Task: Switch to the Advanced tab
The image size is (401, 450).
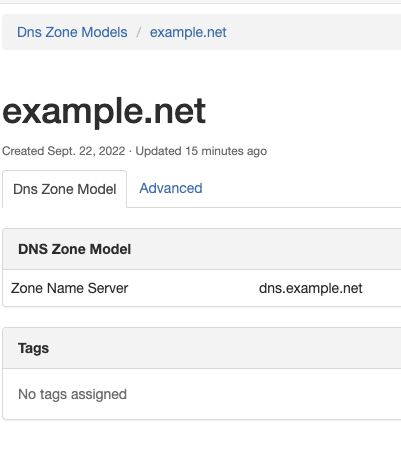Action: point(171,188)
